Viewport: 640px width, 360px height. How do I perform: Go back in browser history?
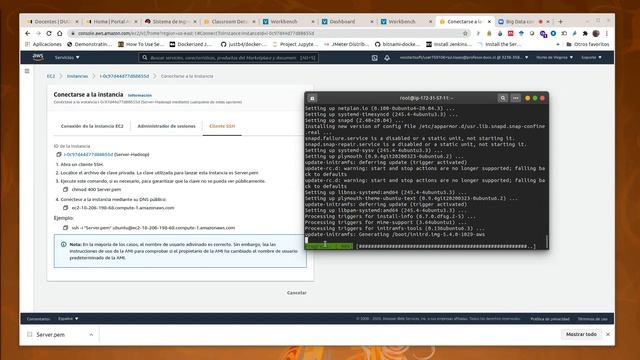(27, 33)
